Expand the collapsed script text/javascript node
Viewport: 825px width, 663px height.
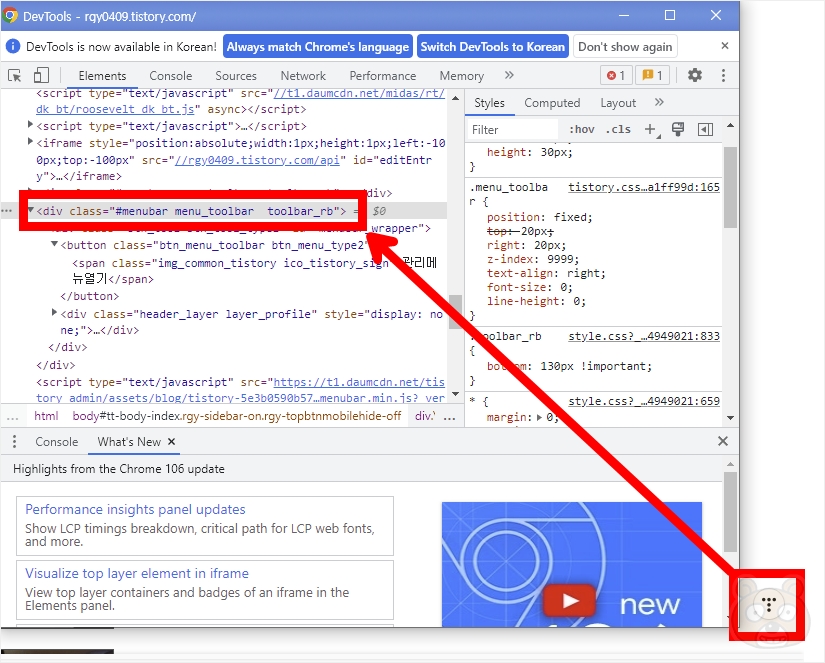(30, 125)
